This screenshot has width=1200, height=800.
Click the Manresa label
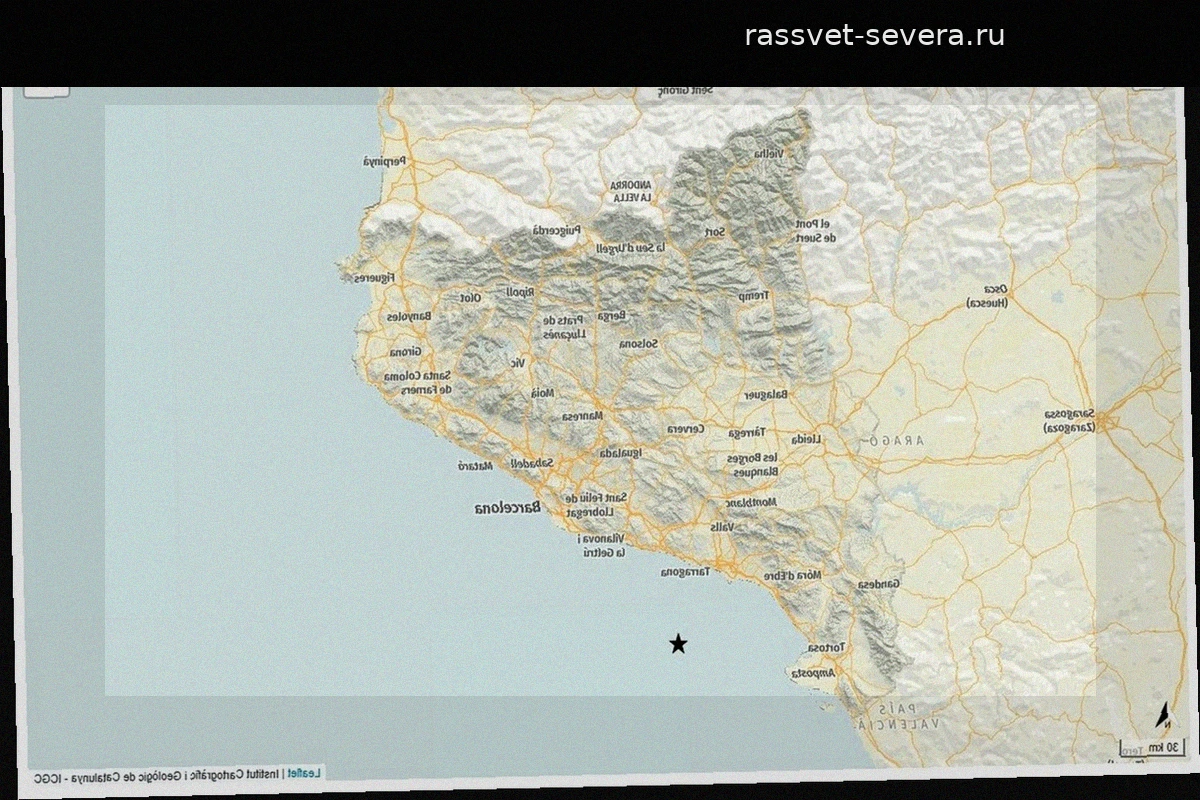click(x=582, y=415)
